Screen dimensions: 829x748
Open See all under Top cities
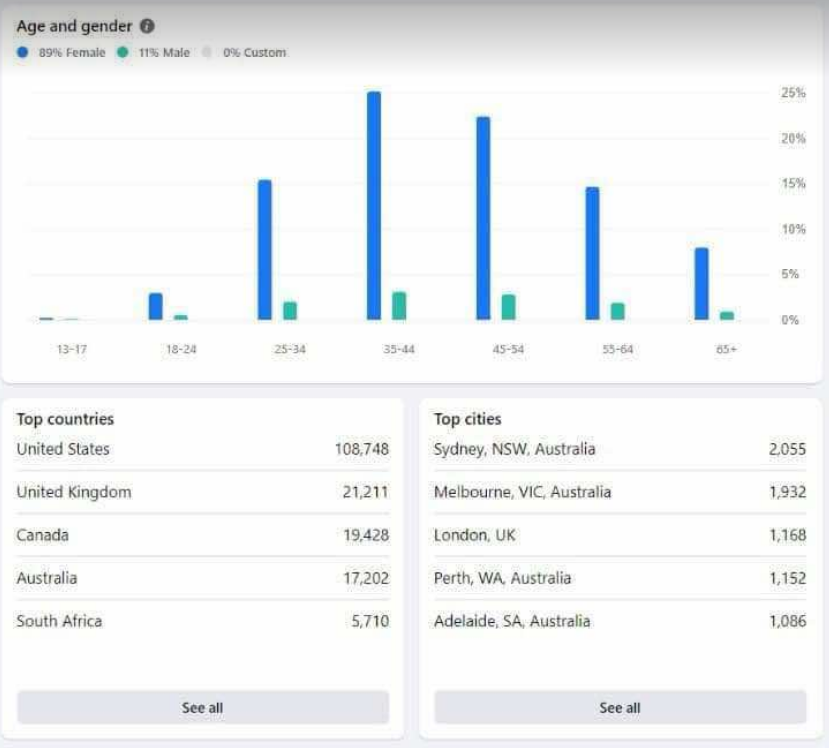[620, 707]
